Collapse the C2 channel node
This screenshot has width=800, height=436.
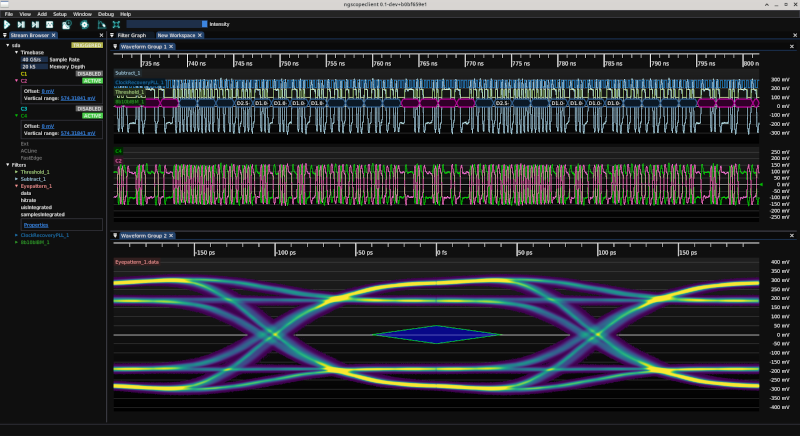(16, 81)
